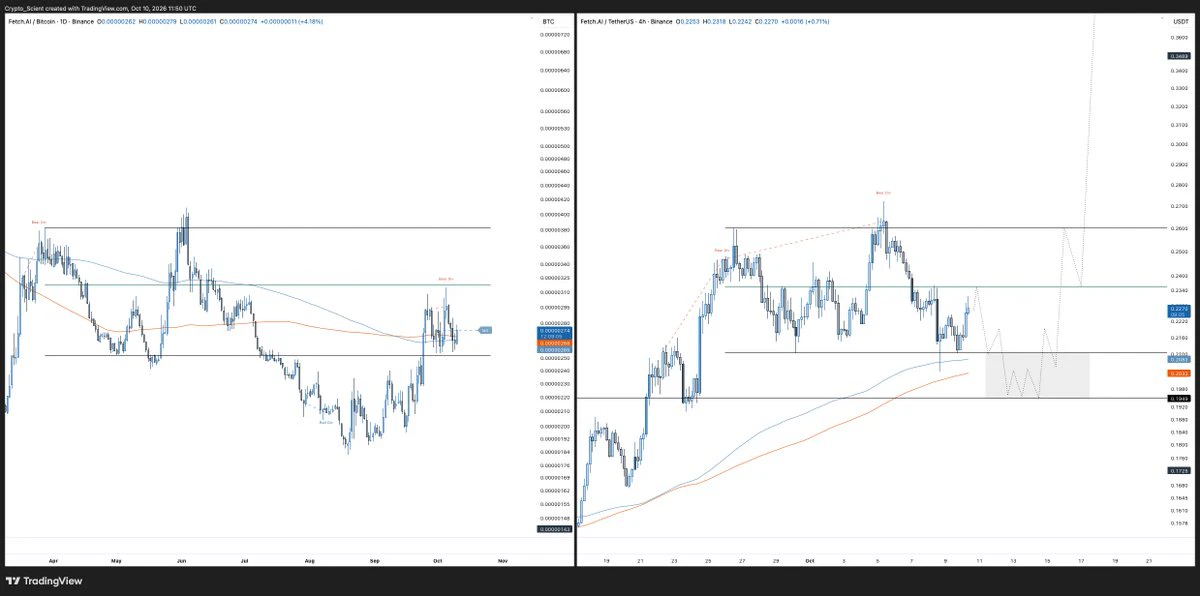Click the Aug label on the left time axis
The width and height of the screenshot is (1200, 596).
click(x=311, y=562)
